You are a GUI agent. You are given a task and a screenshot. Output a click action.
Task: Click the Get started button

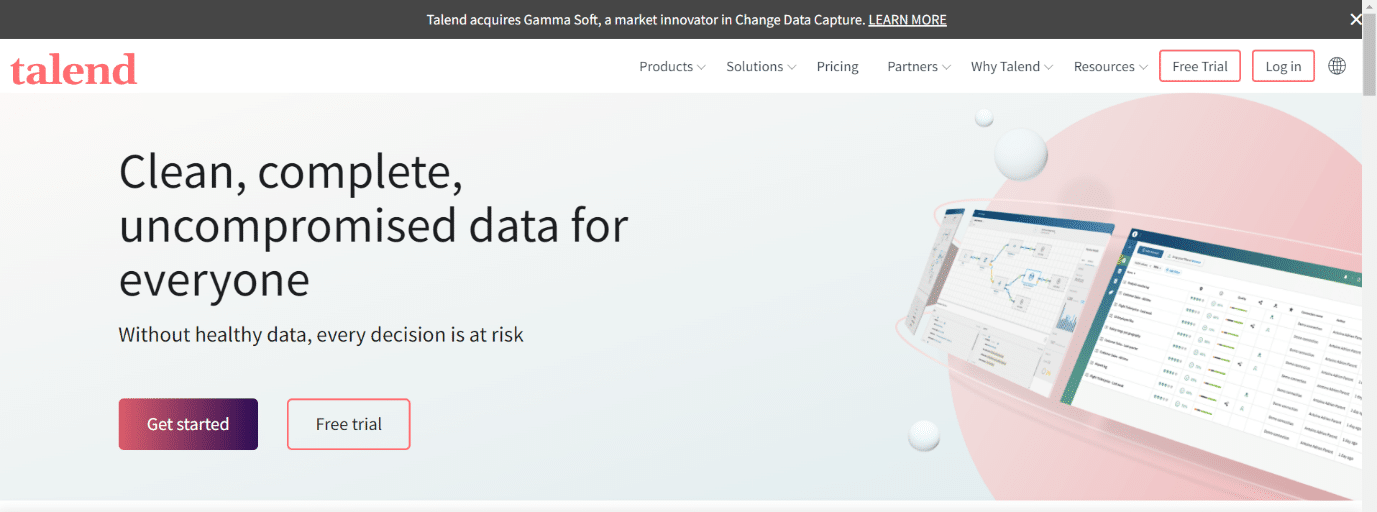pos(188,424)
